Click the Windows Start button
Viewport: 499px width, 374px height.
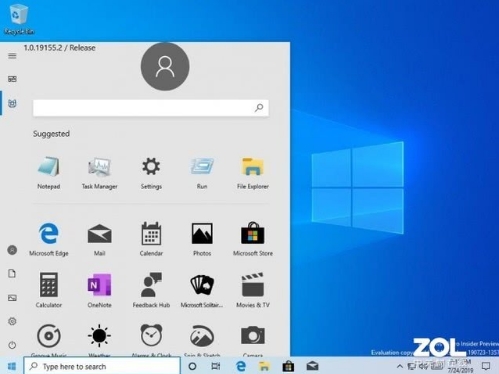(12, 366)
